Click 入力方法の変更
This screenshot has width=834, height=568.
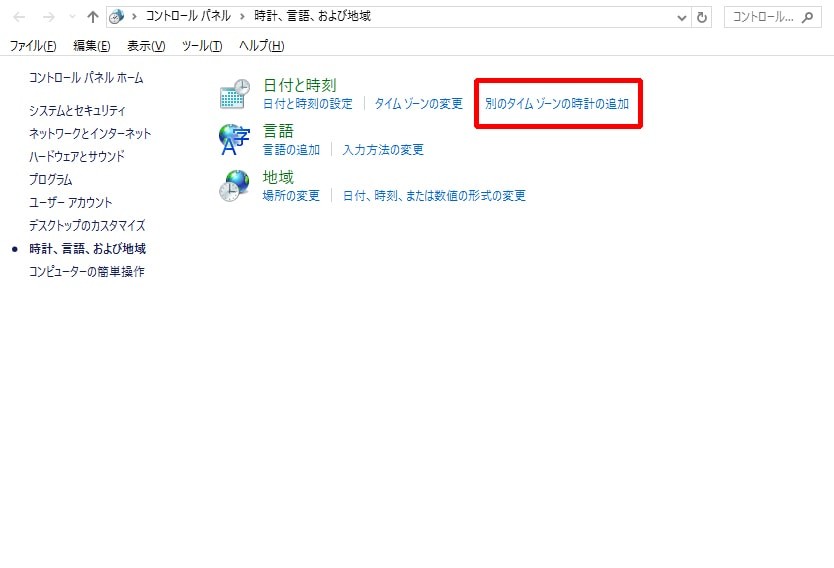pyautogui.click(x=383, y=149)
